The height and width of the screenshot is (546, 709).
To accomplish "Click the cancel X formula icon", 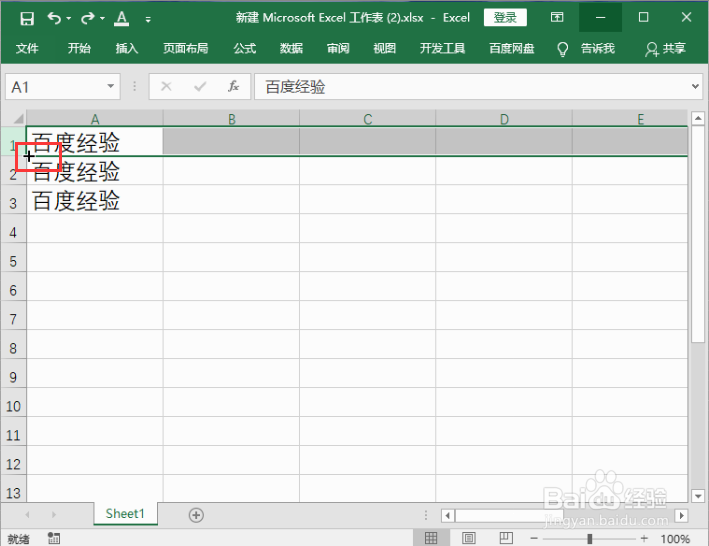I will click(166, 86).
